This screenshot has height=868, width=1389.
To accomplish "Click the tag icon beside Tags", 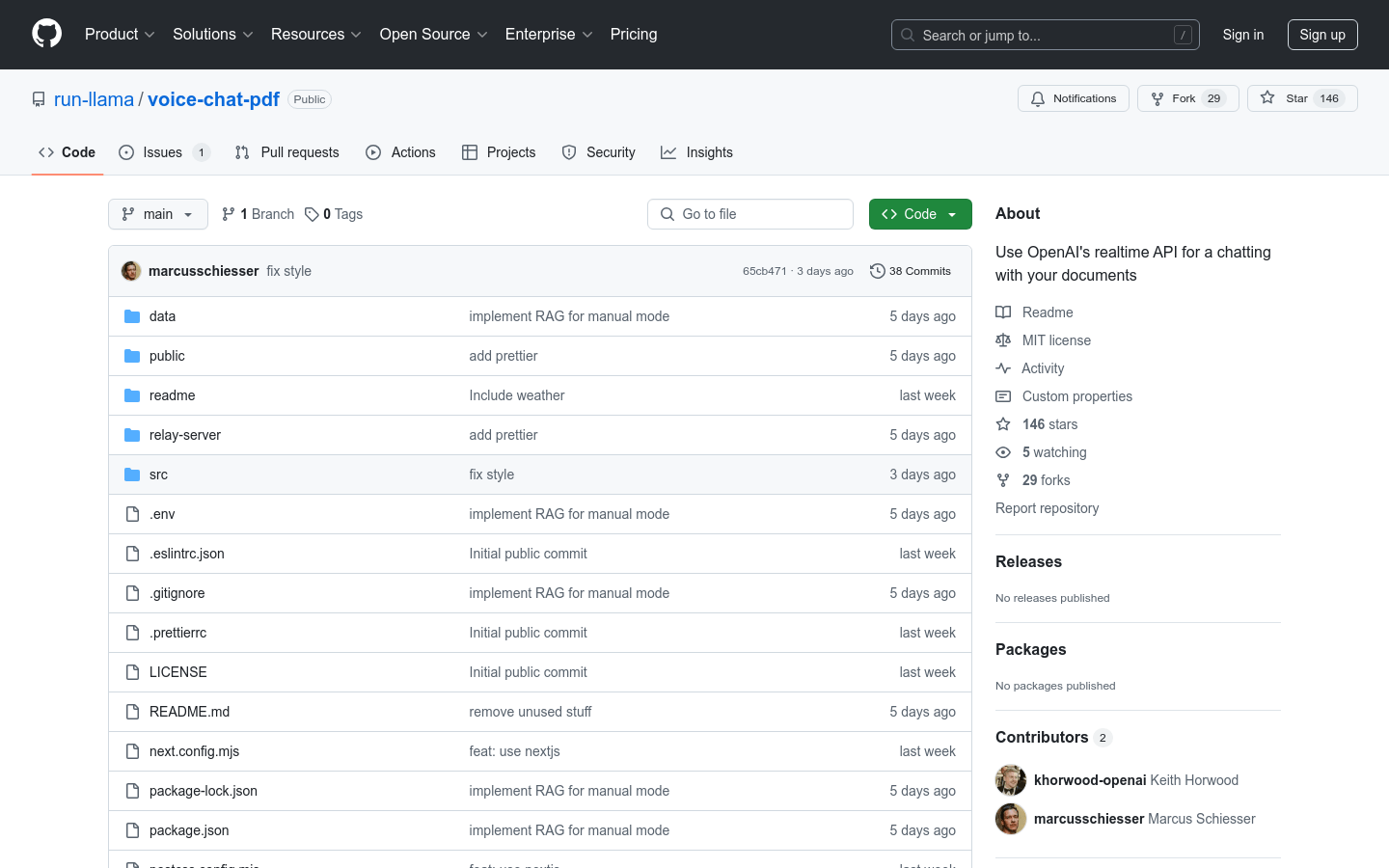I will click(312, 214).
